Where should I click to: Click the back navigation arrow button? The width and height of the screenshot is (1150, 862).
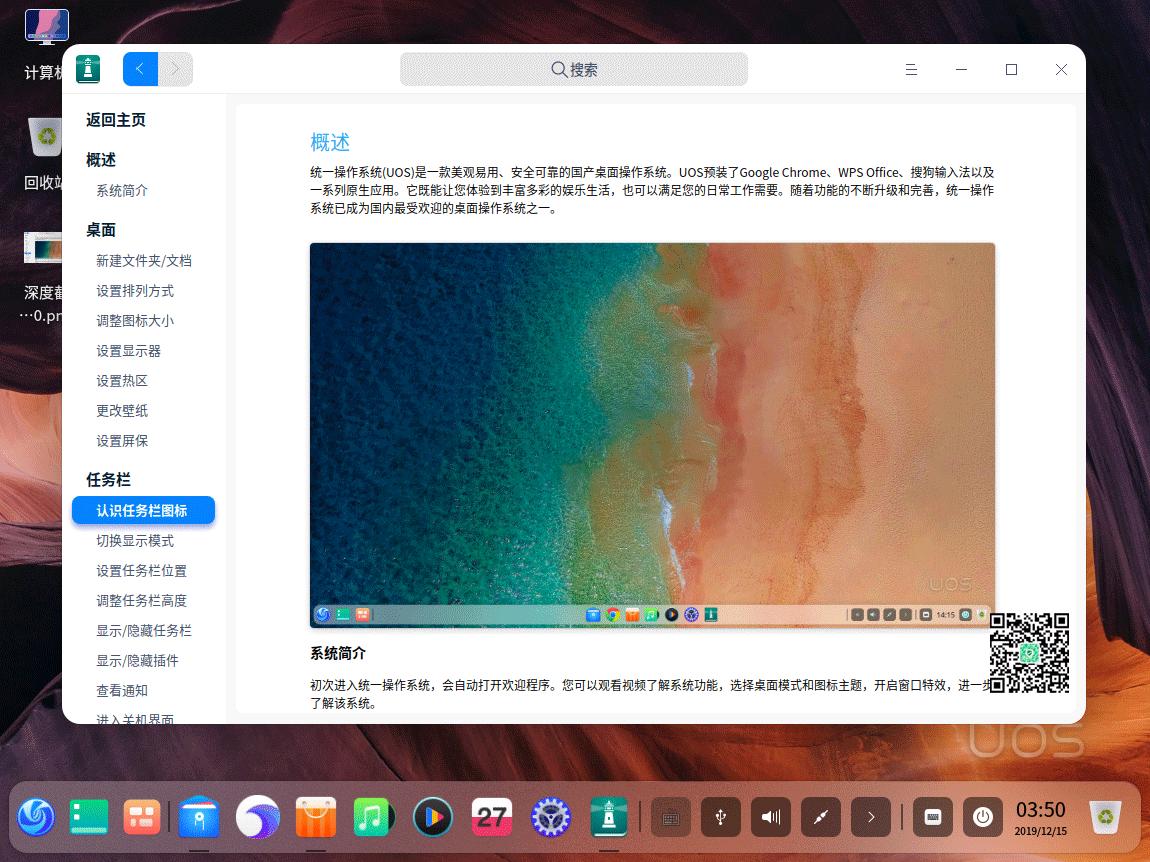(140, 69)
